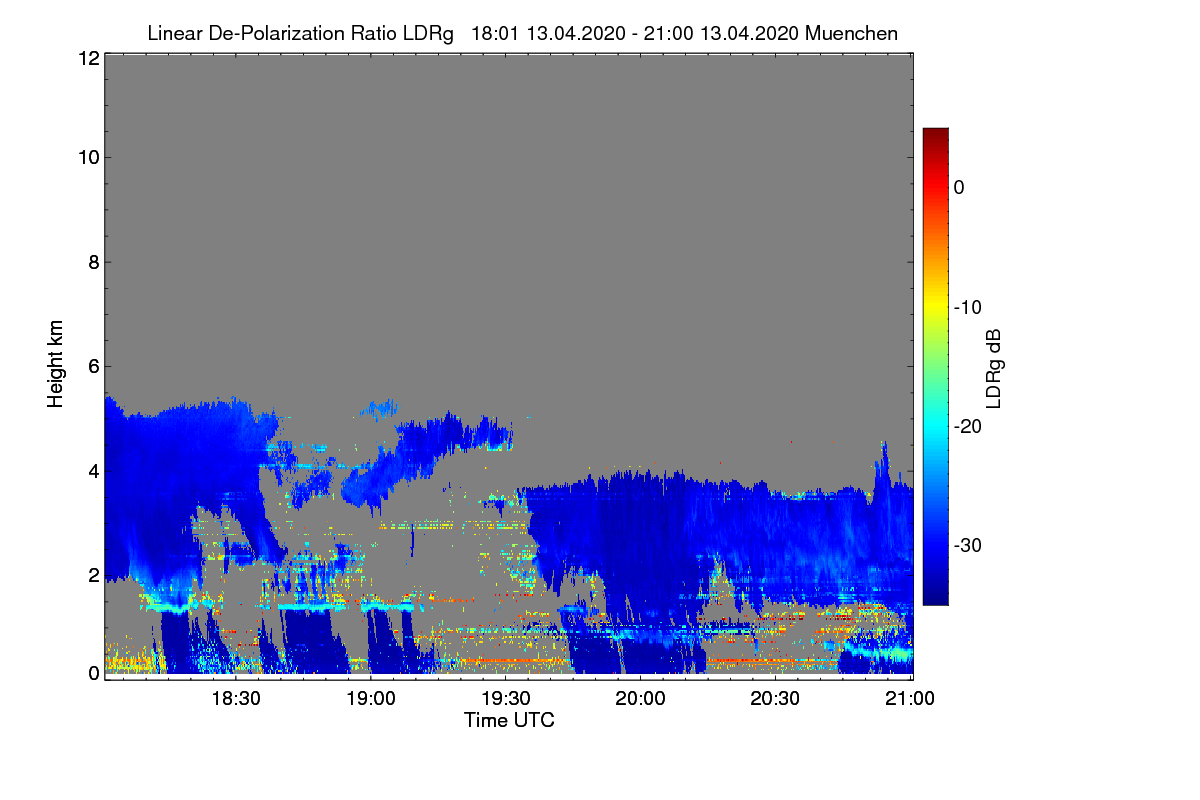Click the '2' height tick label
The height and width of the screenshot is (800, 1200).
93,575
